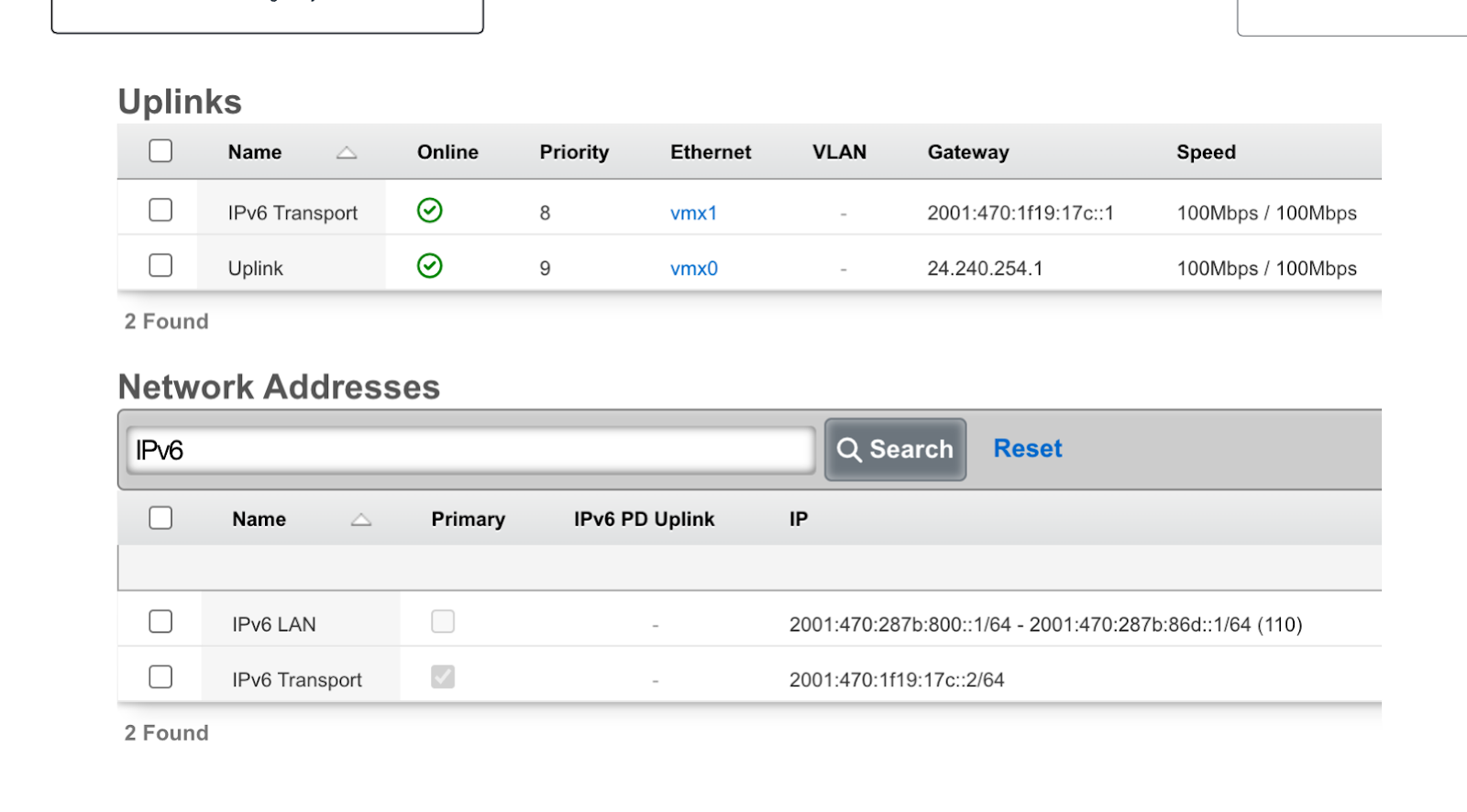Screen dimensions: 1467x812
Task: Click the sort arrow beside Uplinks Name header
Action: [x=347, y=153]
